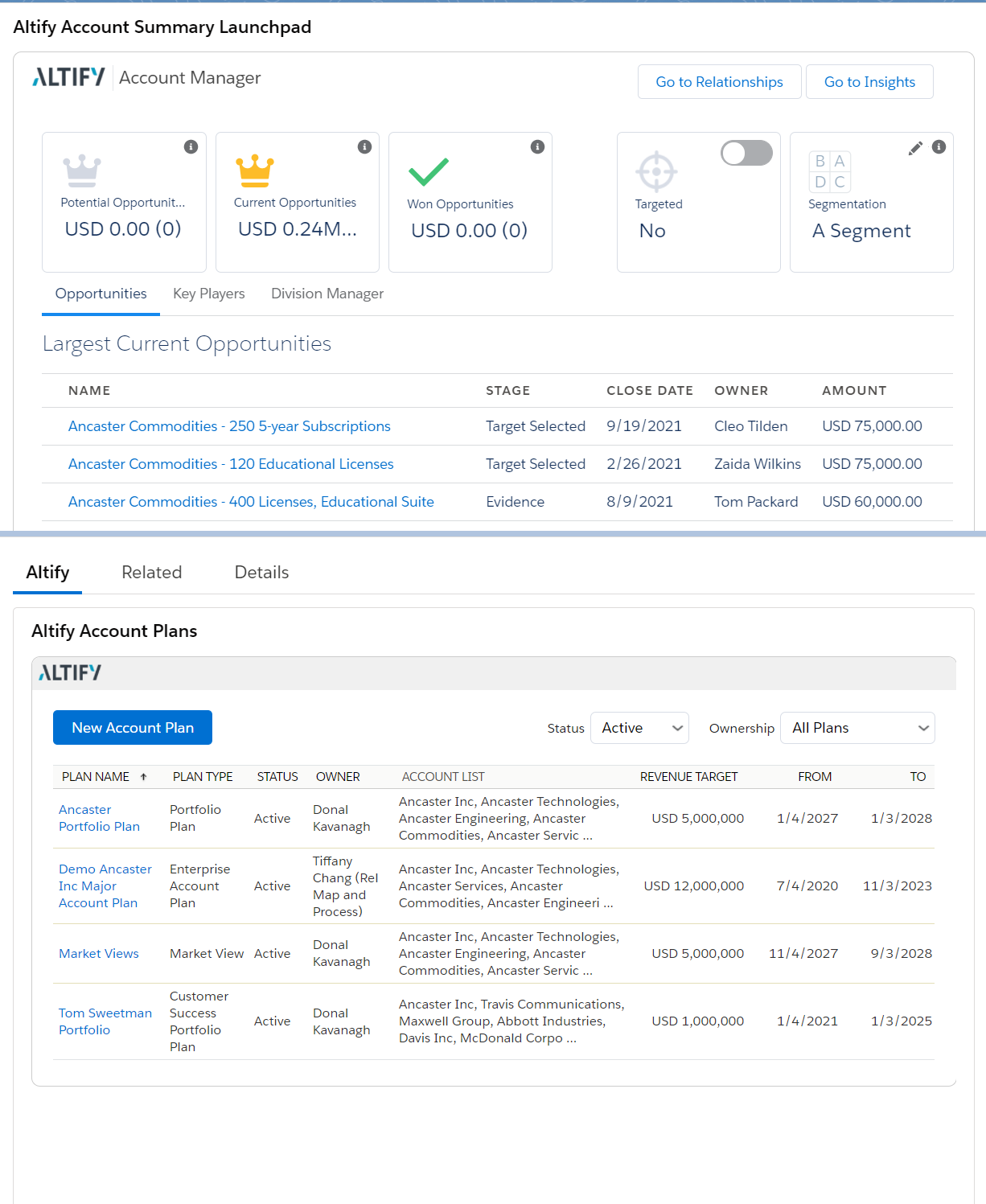This screenshot has height=1204, width=986.
Task: Switch to the Division Manager tab
Action: (327, 294)
